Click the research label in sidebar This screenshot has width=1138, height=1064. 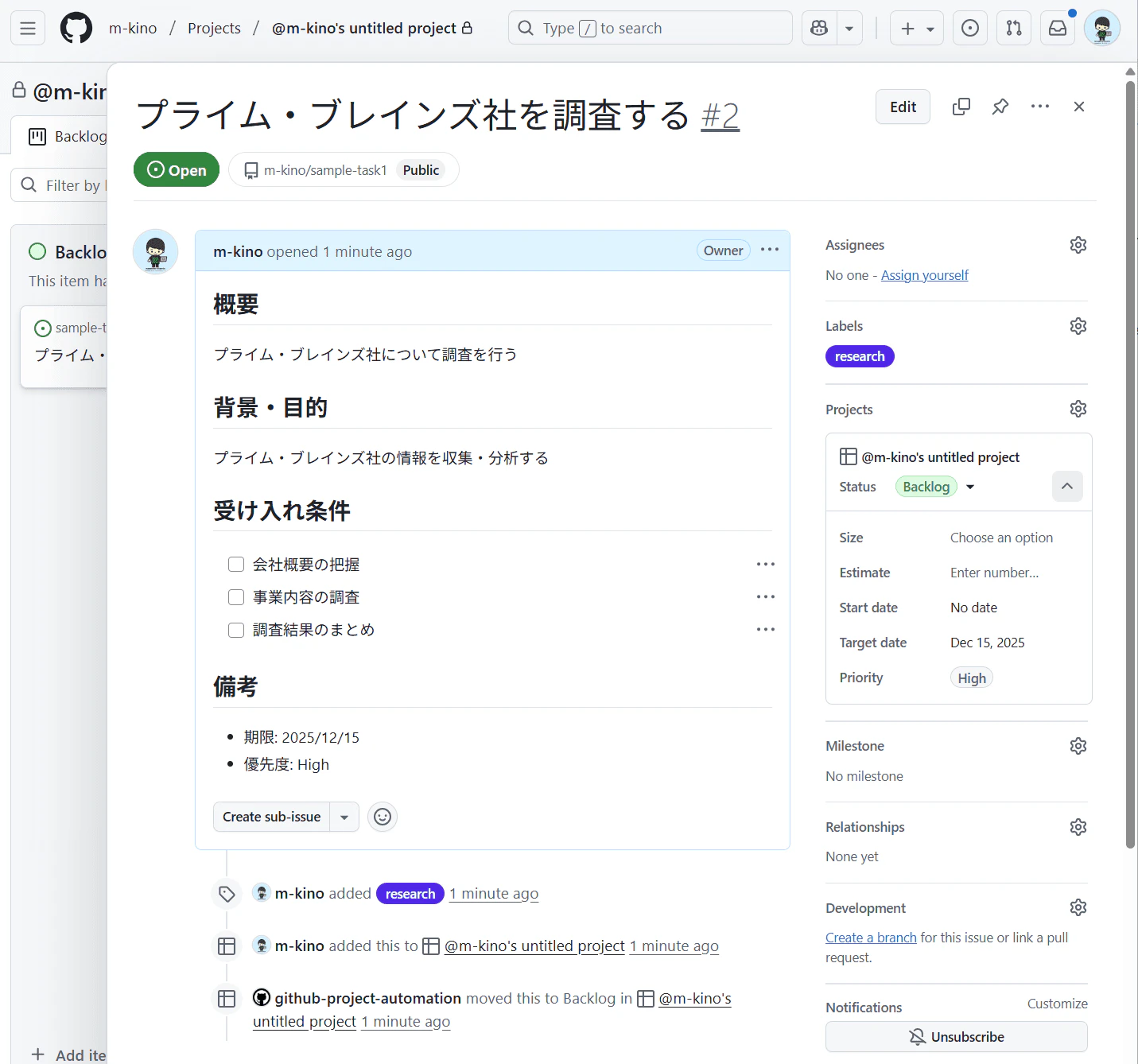coord(860,356)
